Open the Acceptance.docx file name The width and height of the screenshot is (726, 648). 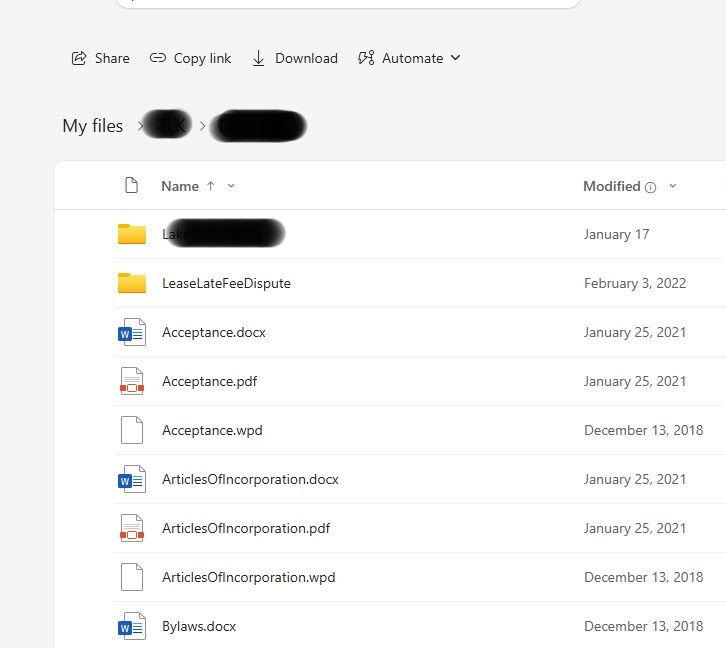pos(214,332)
